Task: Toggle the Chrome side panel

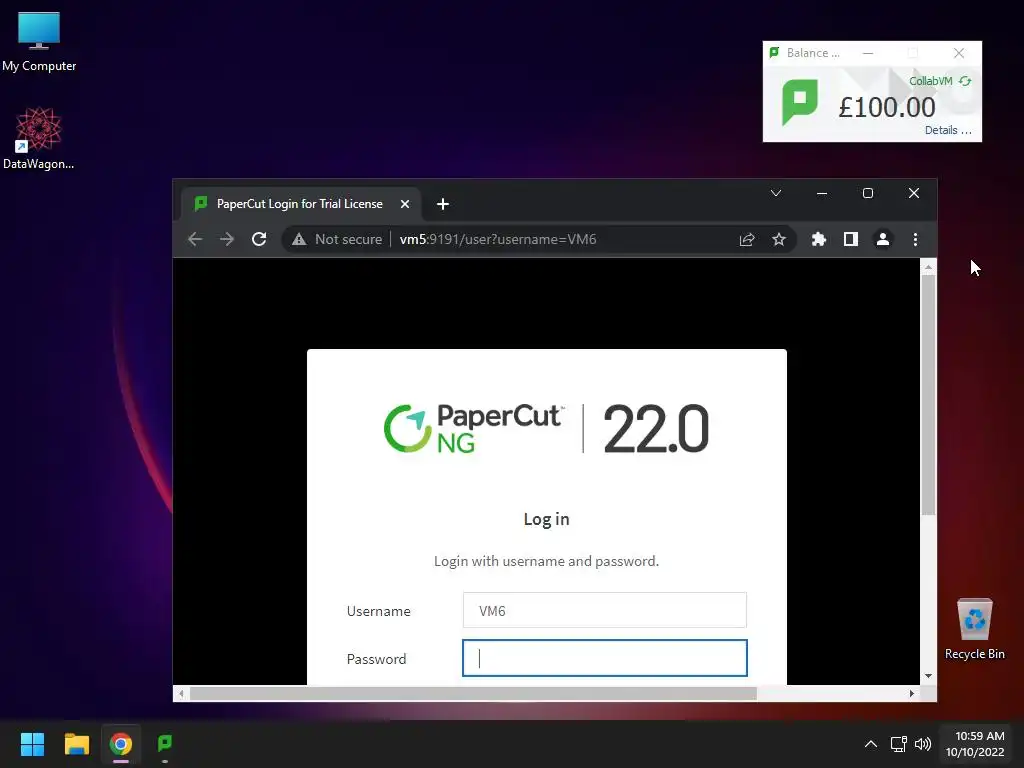Action: click(850, 240)
